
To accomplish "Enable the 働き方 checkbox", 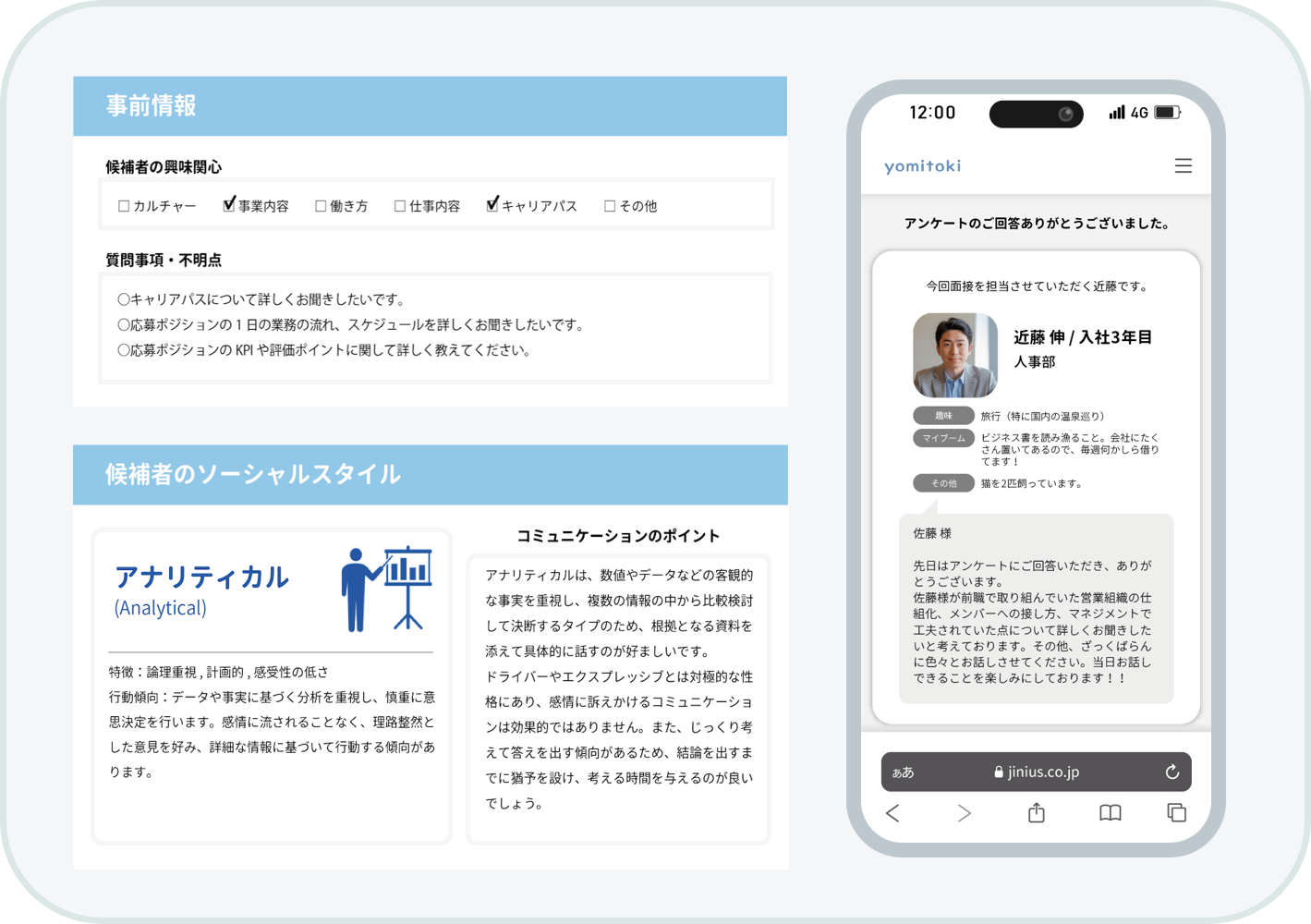I will (x=321, y=206).
